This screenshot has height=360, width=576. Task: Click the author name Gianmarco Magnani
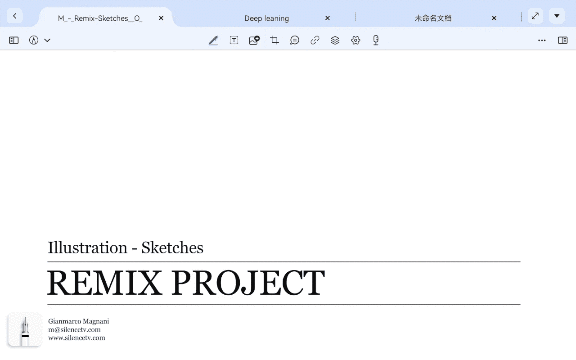point(79,321)
